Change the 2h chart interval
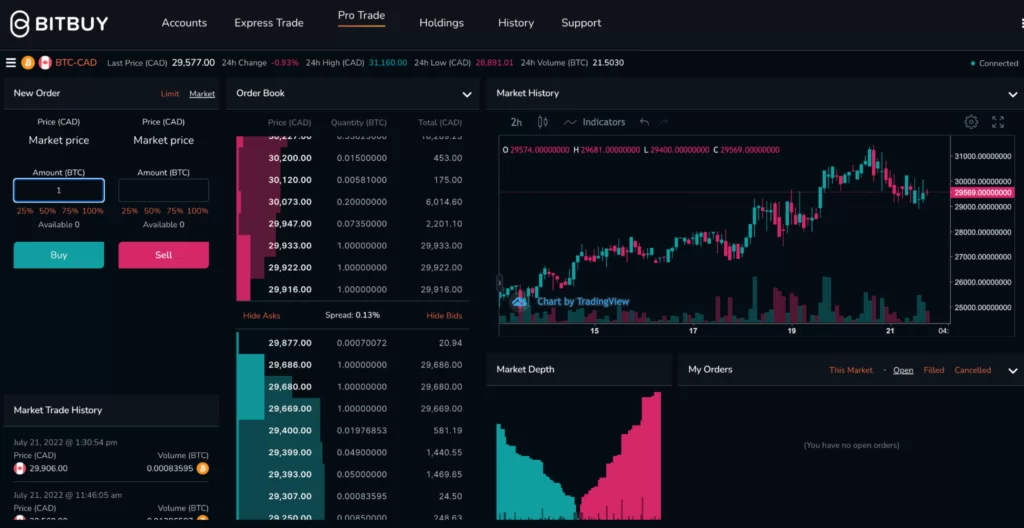The width and height of the screenshot is (1024, 528). (516, 122)
